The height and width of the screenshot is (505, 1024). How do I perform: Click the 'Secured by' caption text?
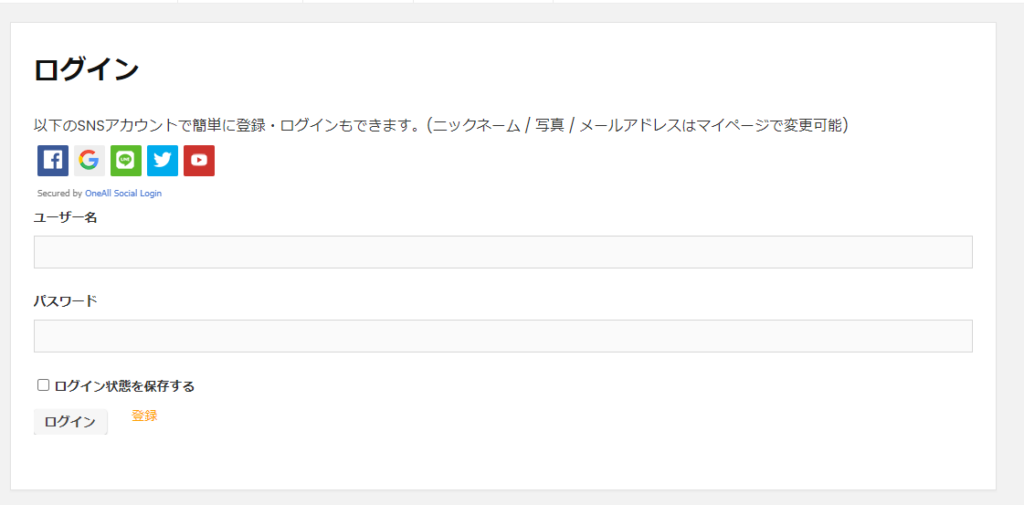(60, 194)
